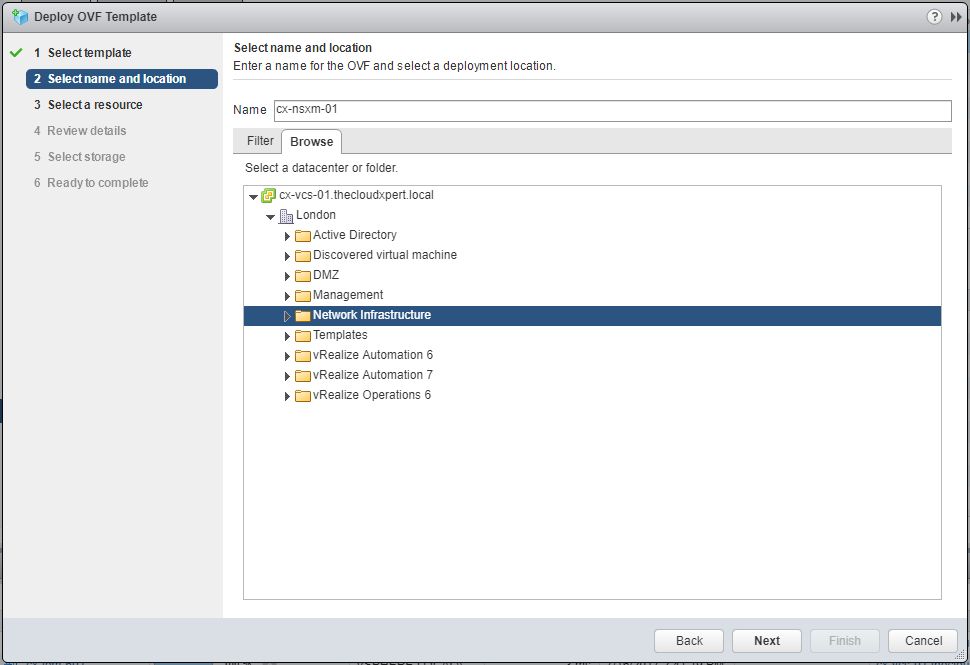Click the vRealize Operations 6 folder icon
The height and width of the screenshot is (665, 970).
click(x=303, y=396)
